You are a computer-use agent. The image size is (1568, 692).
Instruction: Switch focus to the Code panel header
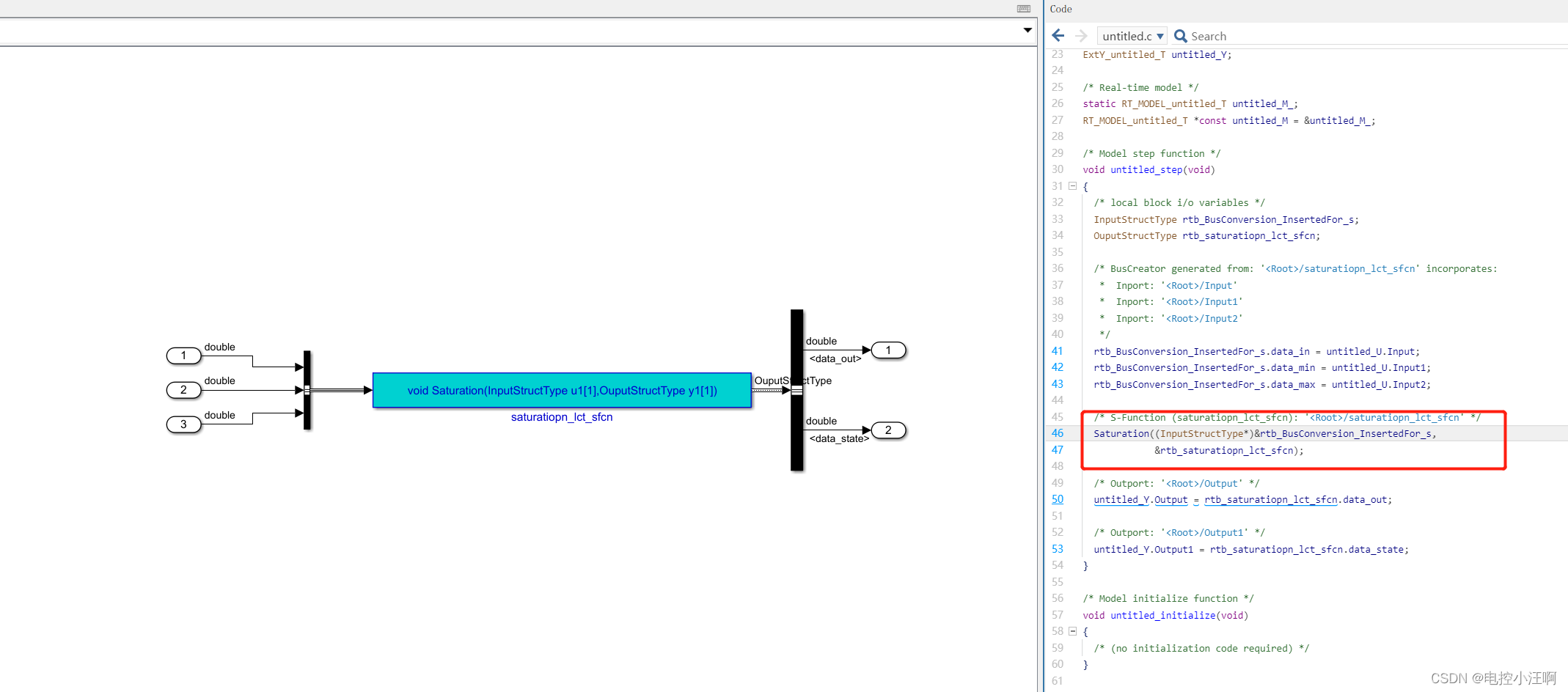(x=1060, y=9)
